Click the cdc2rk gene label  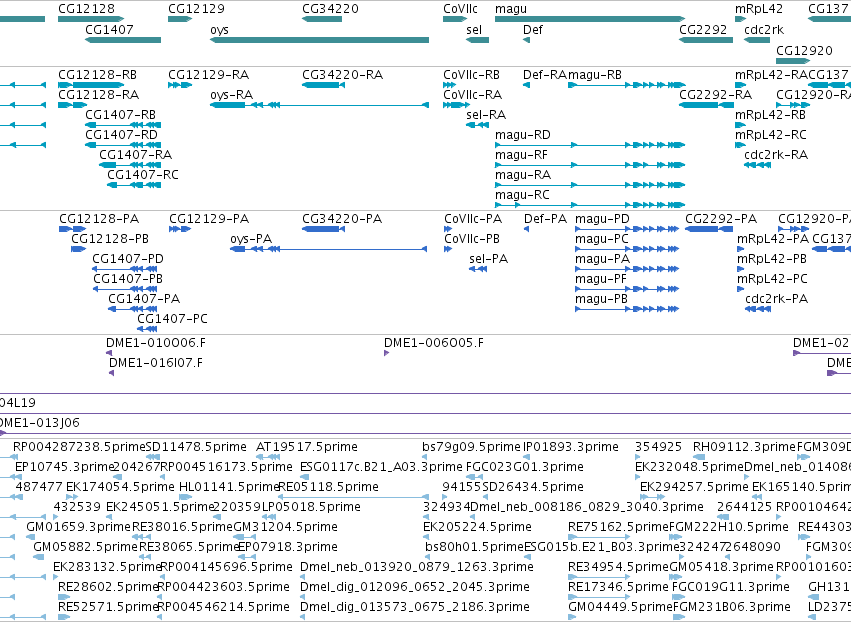pyautogui.click(x=764, y=29)
